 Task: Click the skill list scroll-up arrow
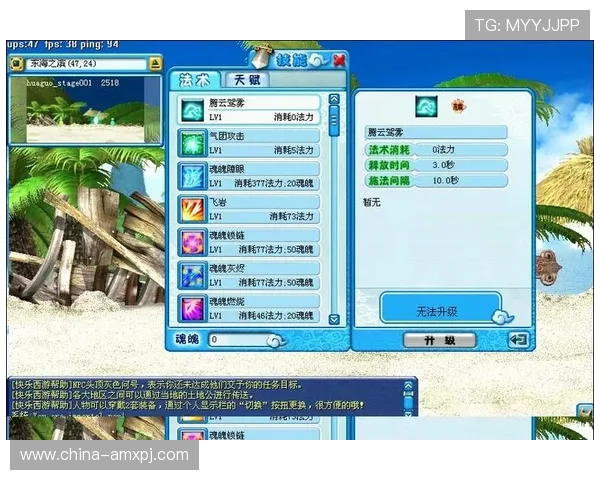pos(334,99)
